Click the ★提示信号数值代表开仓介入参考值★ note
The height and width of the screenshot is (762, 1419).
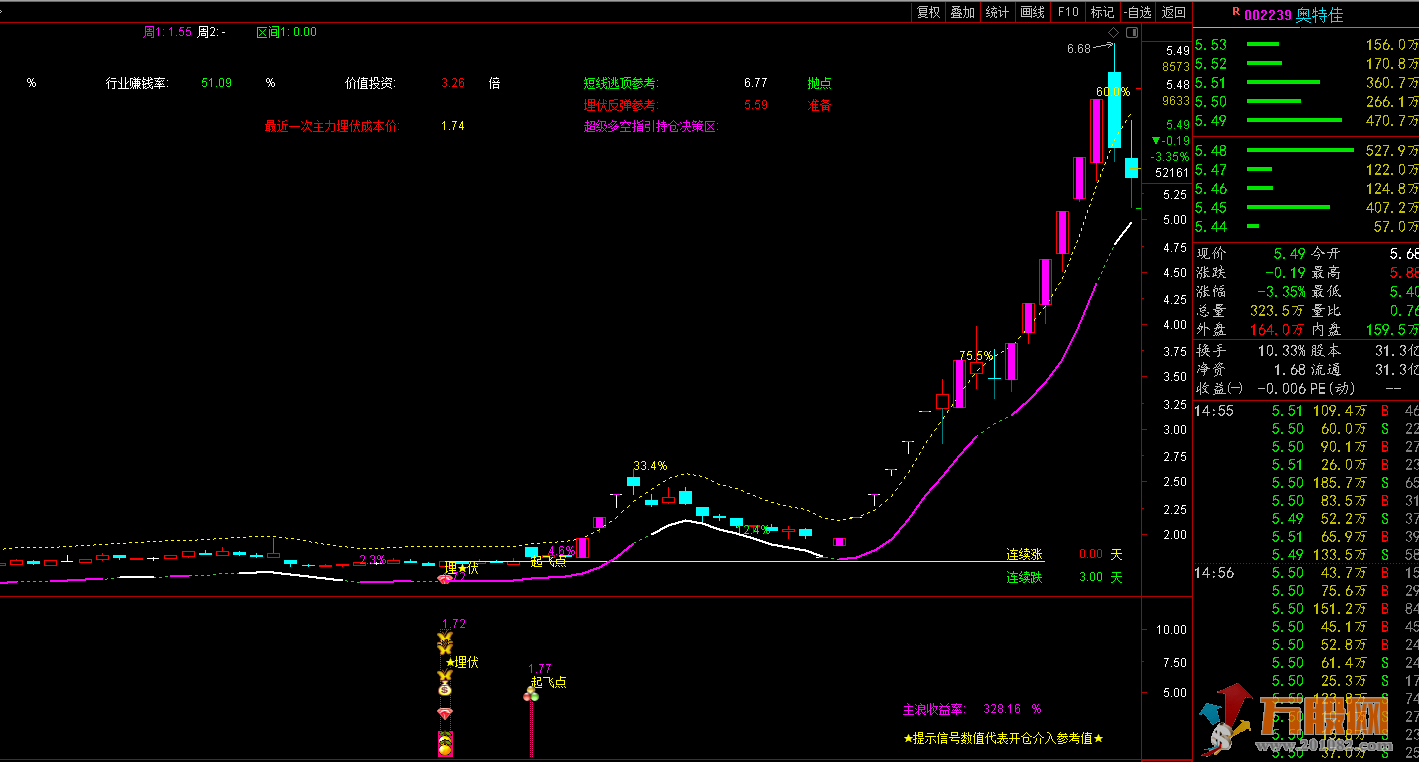tap(1003, 739)
